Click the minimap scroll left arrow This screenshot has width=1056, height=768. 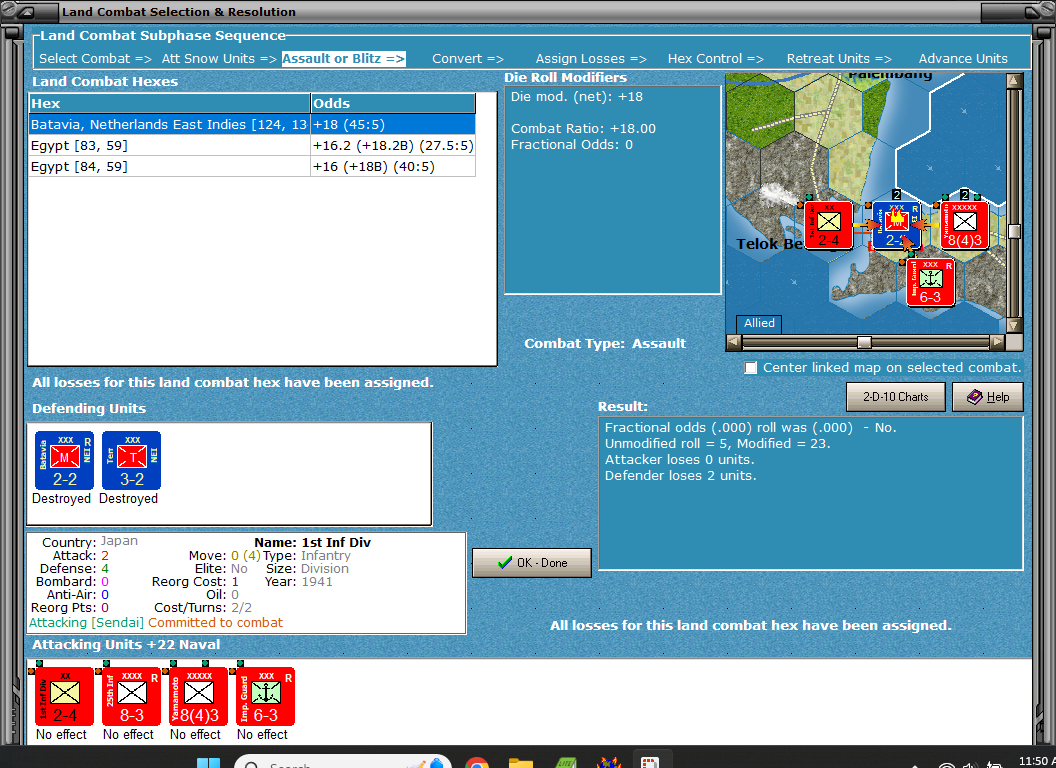click(734, 342)
